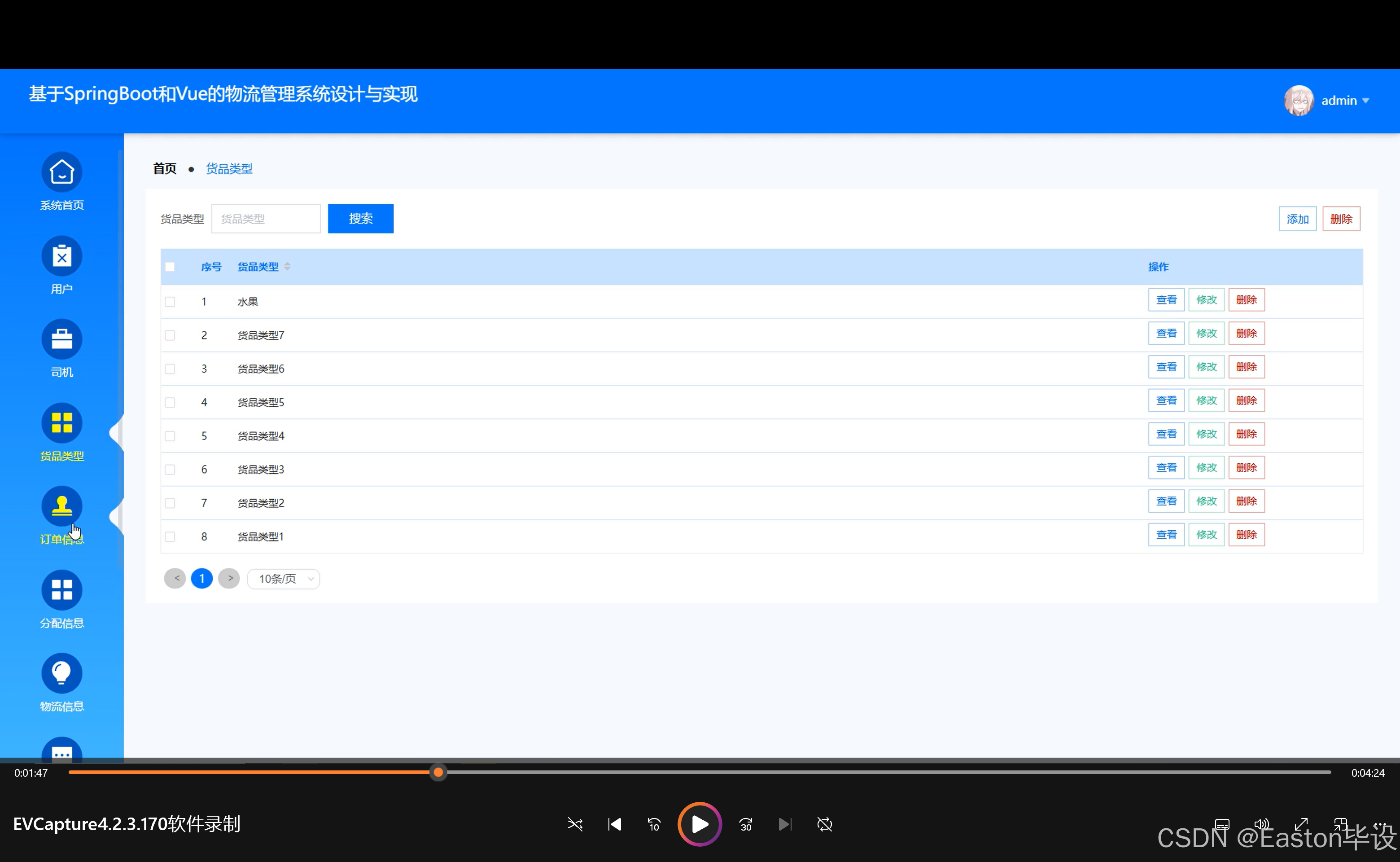The height and width of the screenshot is (862, 1400).
Task: Edit the 水果 row with 修改
Action: (1206, 300)
